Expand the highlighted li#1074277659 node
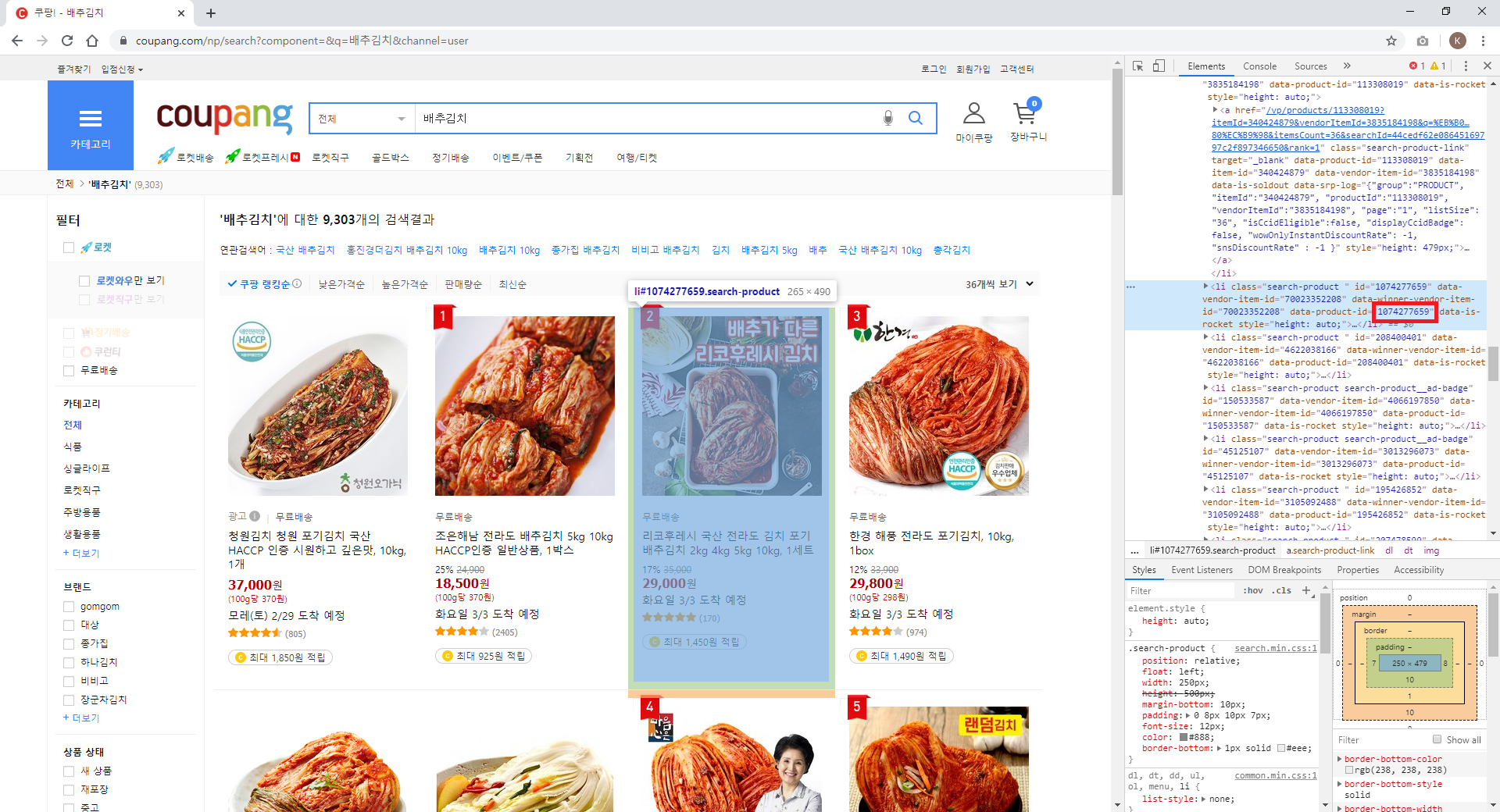 point(1205,287)
